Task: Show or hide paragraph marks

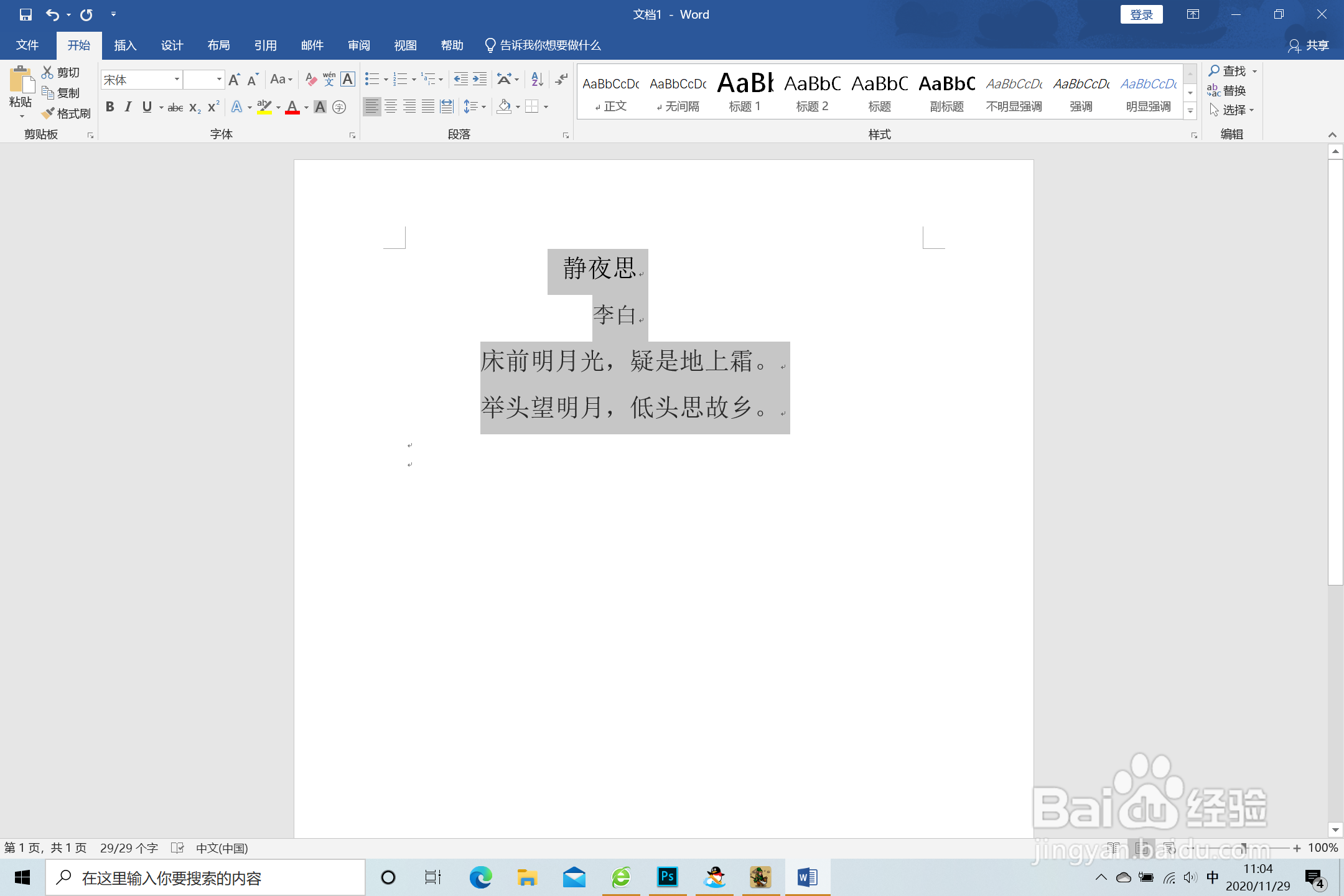Action: click(561, 79)
